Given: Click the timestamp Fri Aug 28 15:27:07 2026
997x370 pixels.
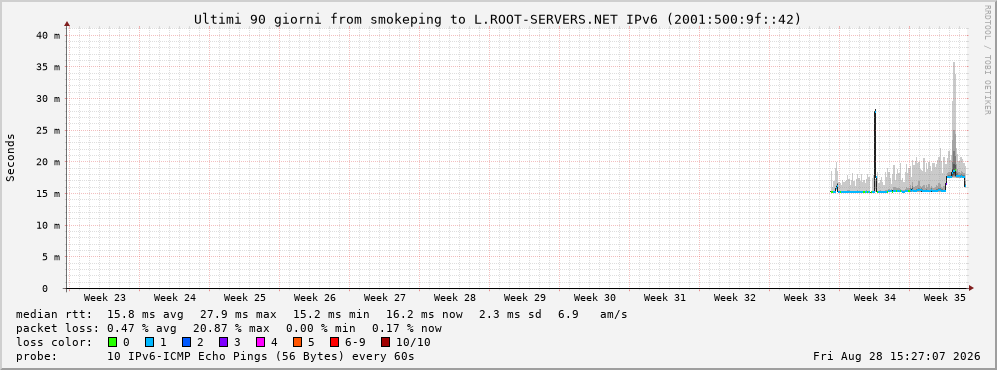Looking at the screenshot, I should point(897,356).
